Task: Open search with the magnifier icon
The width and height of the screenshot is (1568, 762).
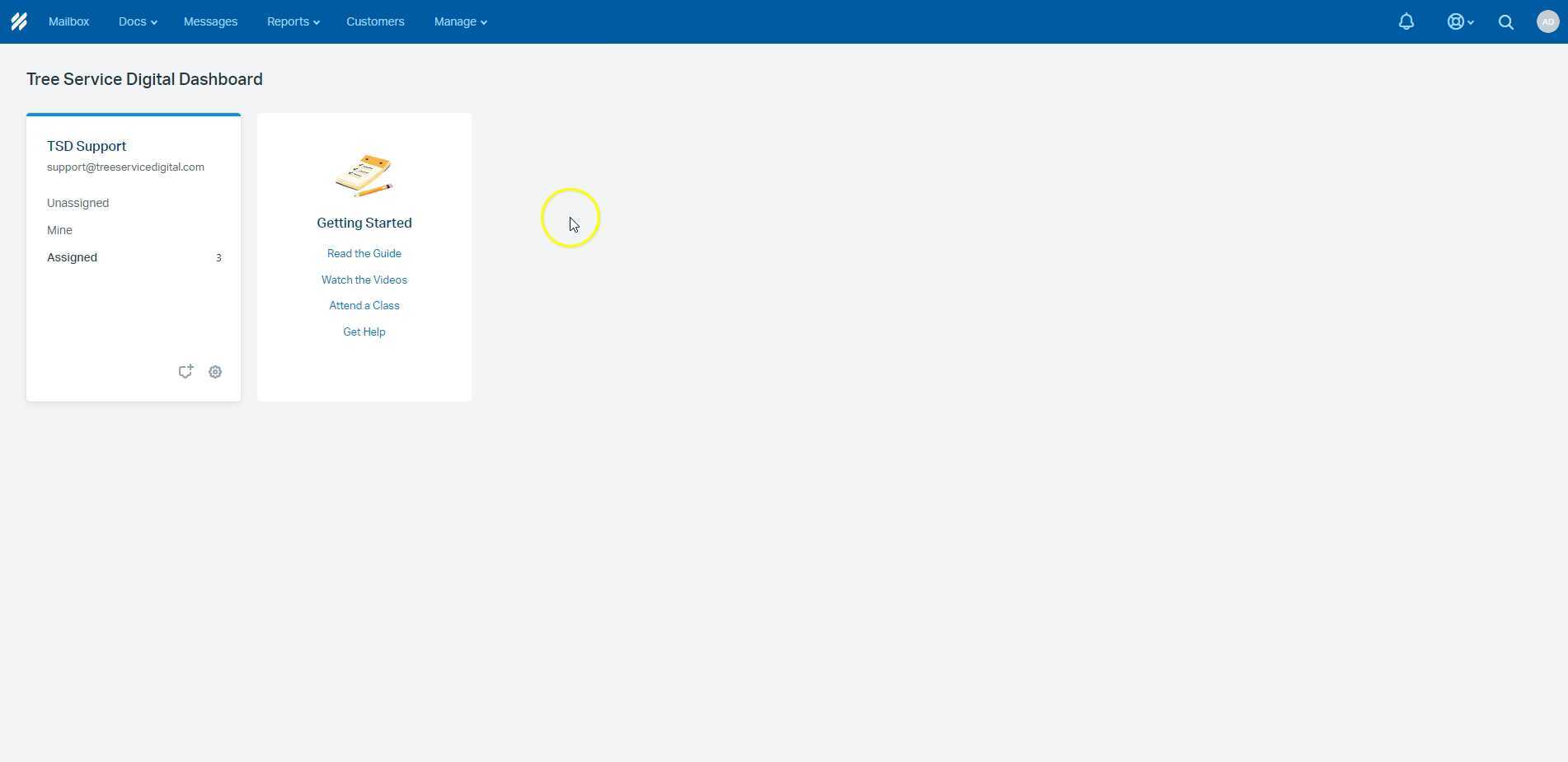Action: [1505, 21]
